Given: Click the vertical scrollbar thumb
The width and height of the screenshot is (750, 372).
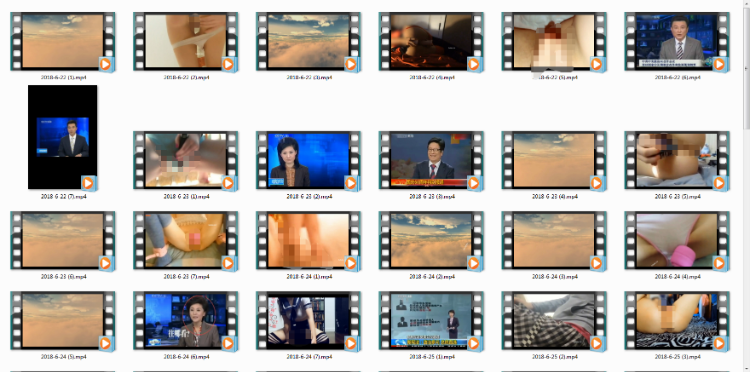Looking at the screenshot, I should tap(746, 69).
